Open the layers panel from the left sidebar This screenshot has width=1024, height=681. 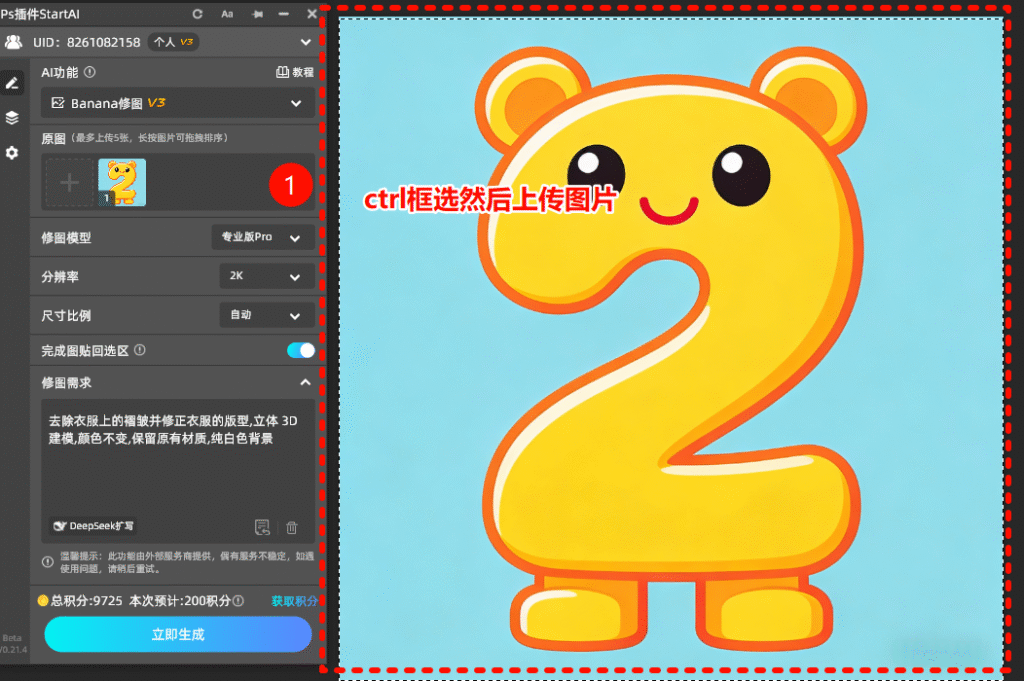click(x=14, y=117)
